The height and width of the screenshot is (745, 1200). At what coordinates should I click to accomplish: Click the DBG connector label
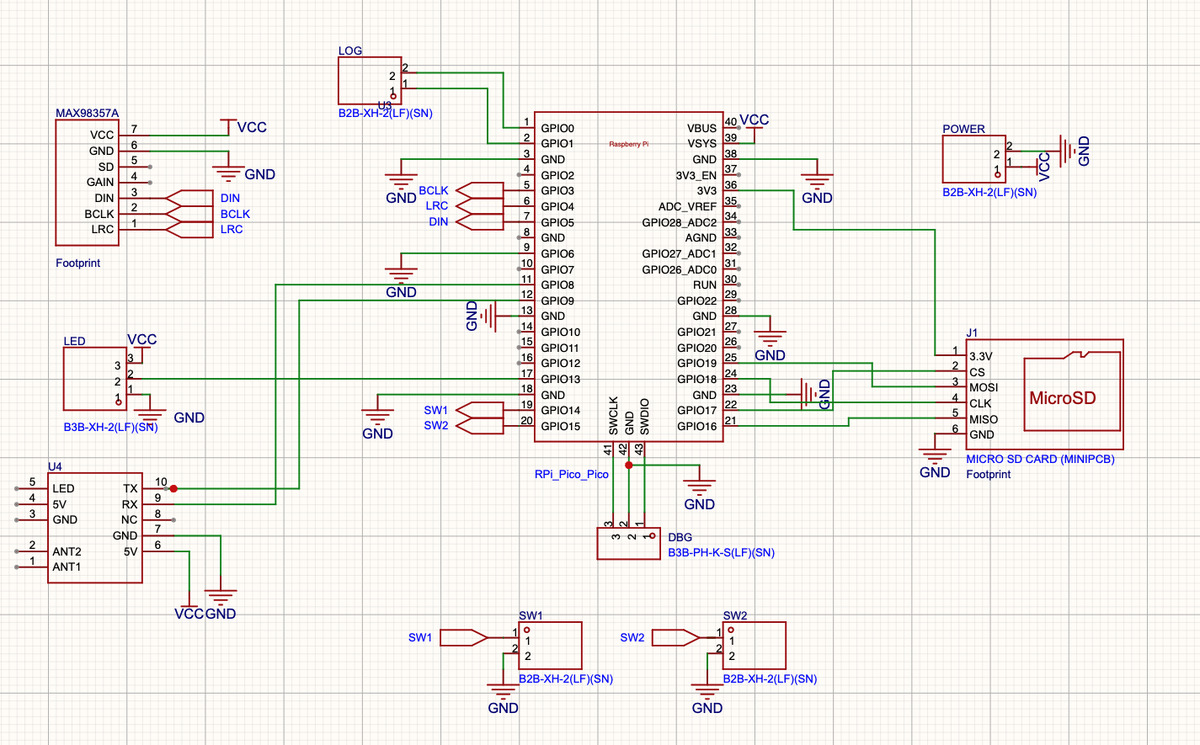point(680,538)
